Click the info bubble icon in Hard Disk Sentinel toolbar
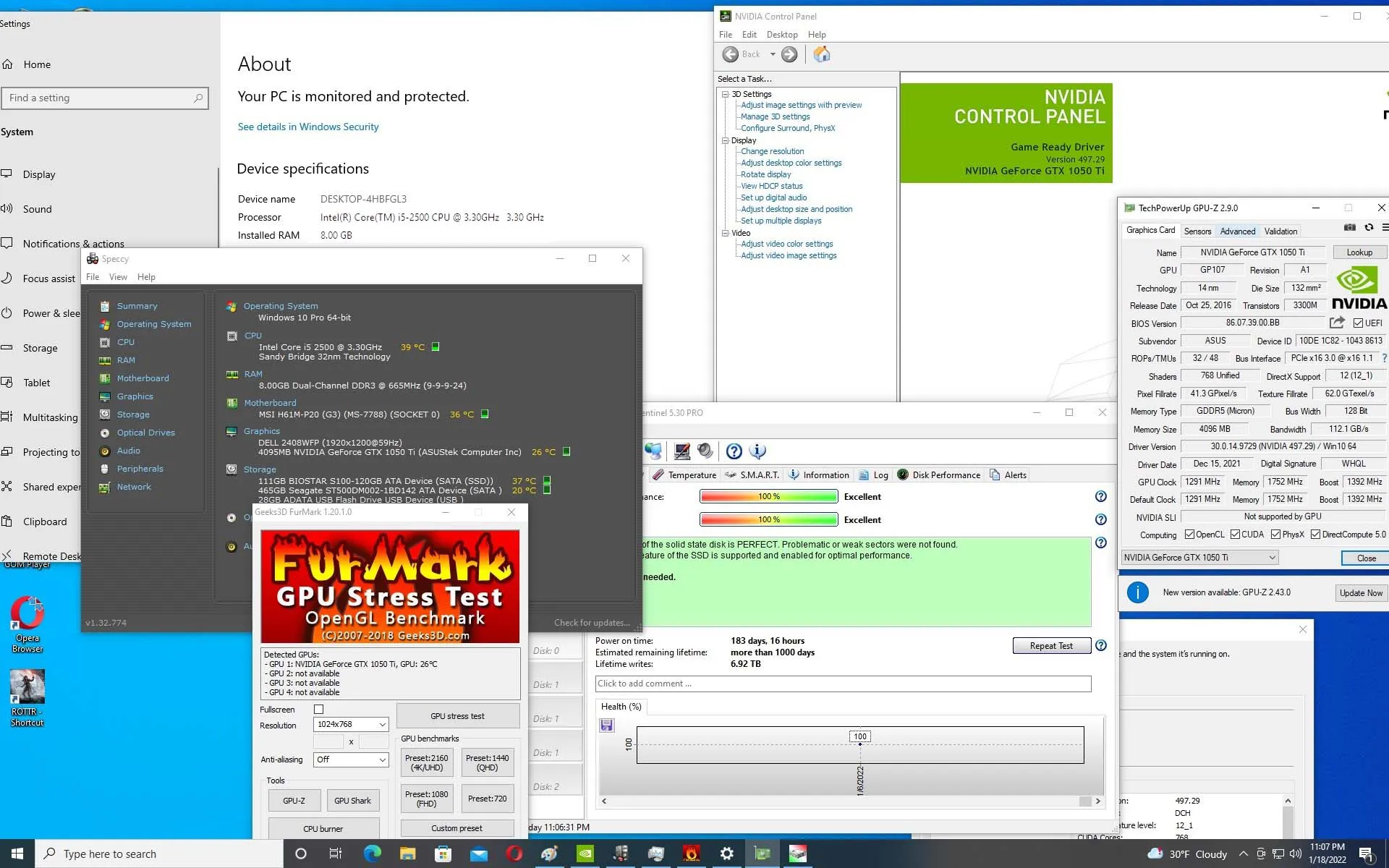 tap(757, 451)
